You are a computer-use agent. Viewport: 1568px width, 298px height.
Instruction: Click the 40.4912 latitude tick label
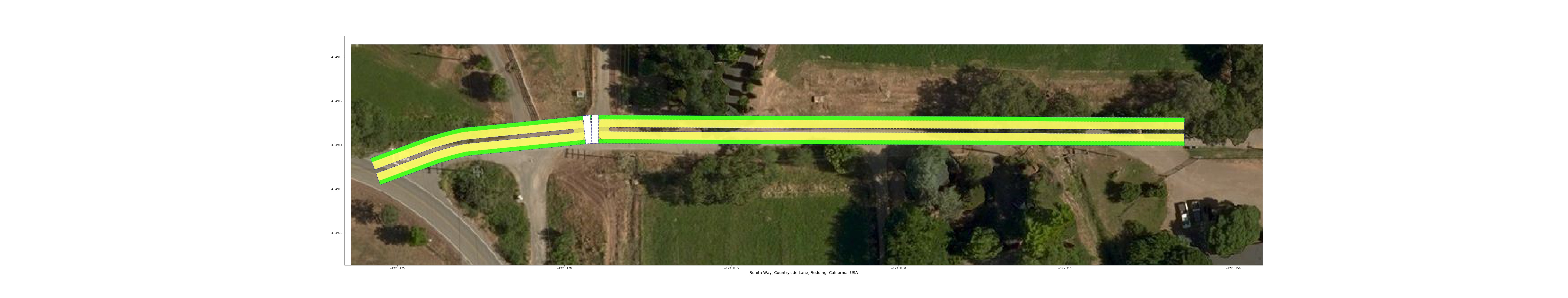point(337,101)
